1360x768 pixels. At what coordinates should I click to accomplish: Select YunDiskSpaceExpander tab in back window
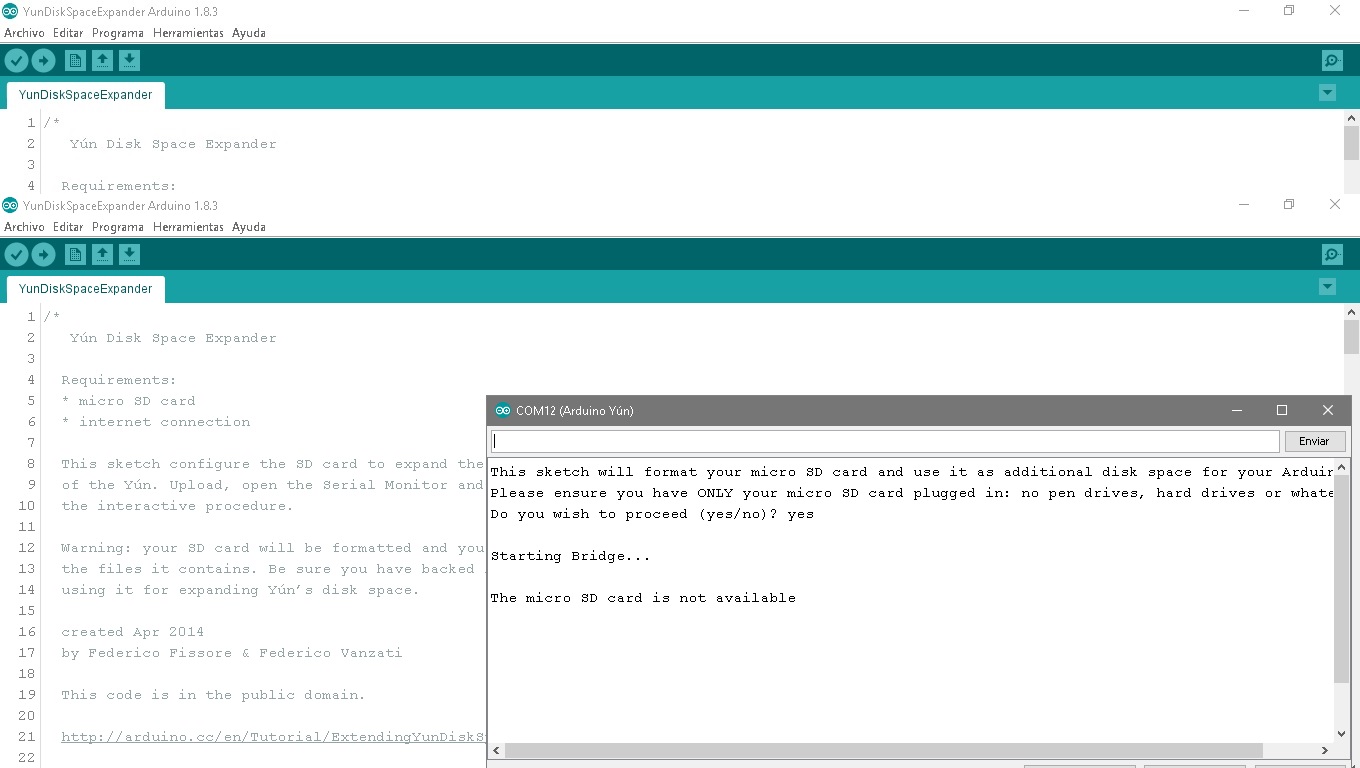[86, 95]
